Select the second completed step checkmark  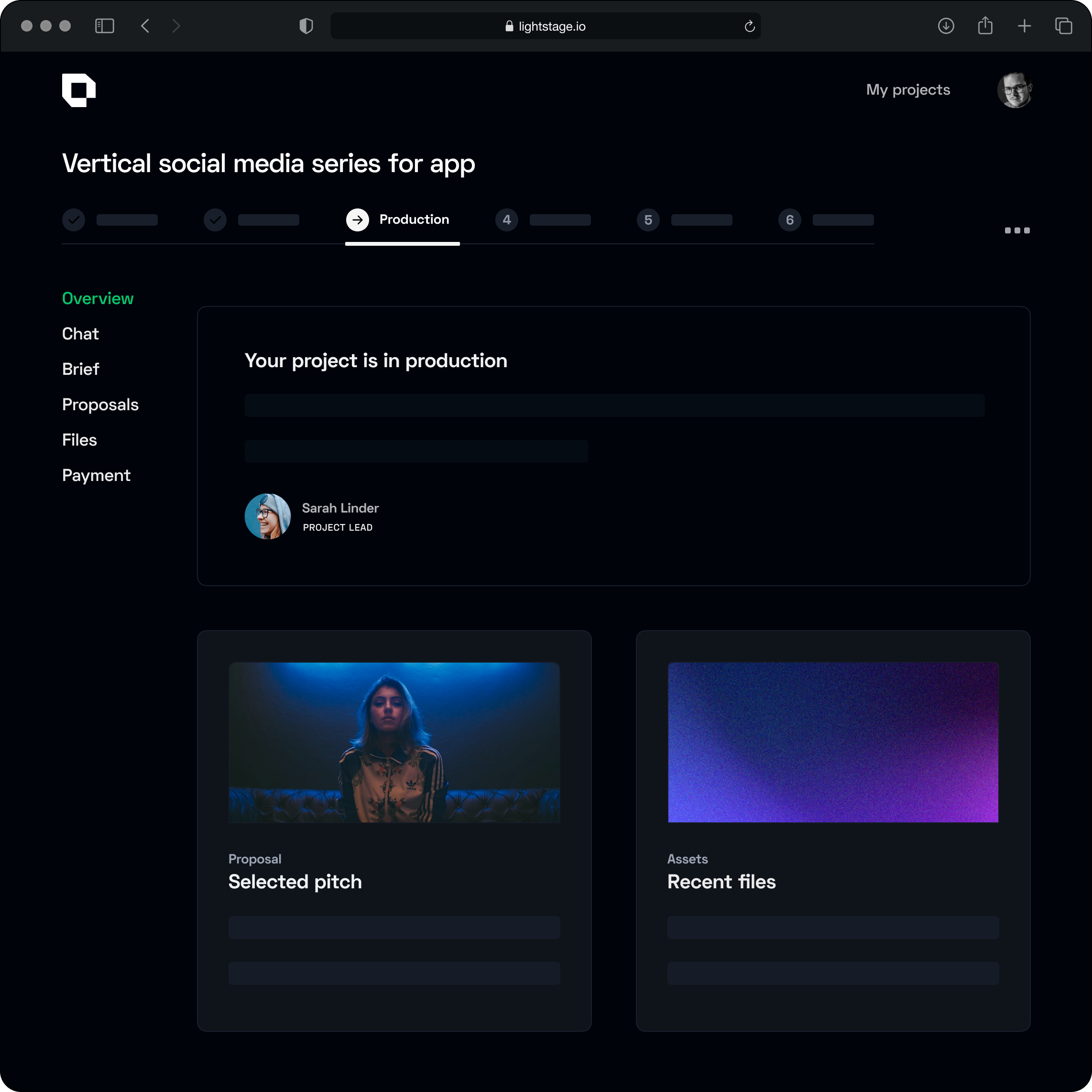[x=215, y=220]
